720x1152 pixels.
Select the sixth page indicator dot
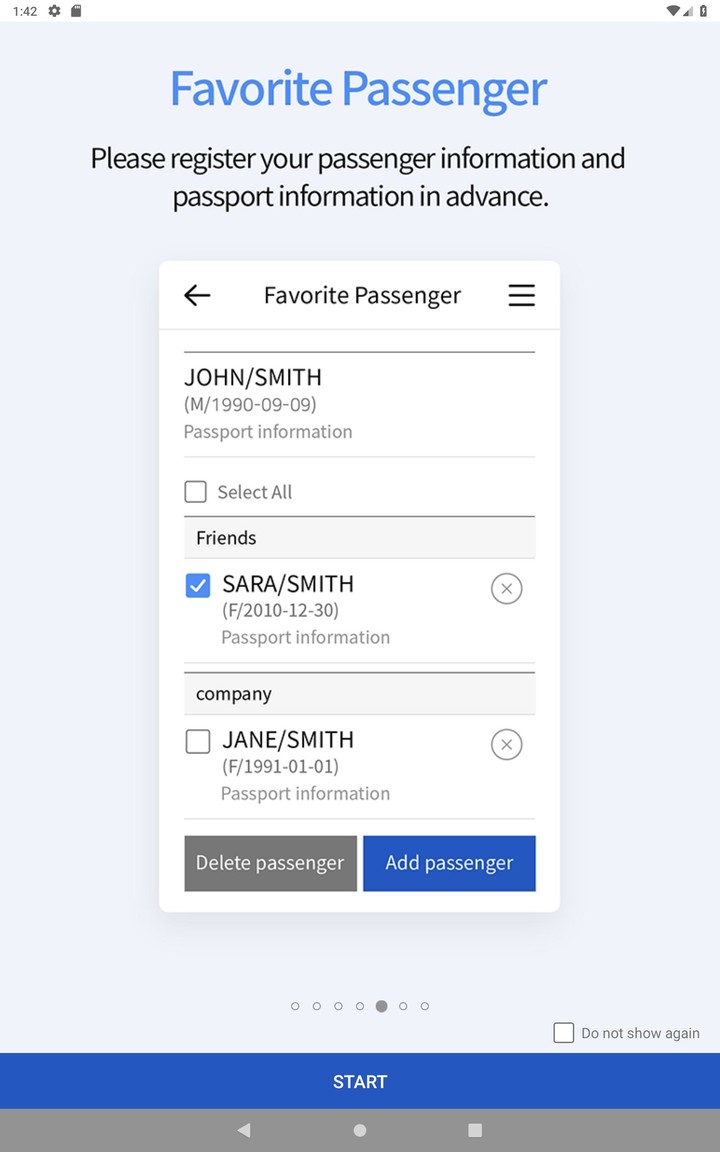(403, 1006)
